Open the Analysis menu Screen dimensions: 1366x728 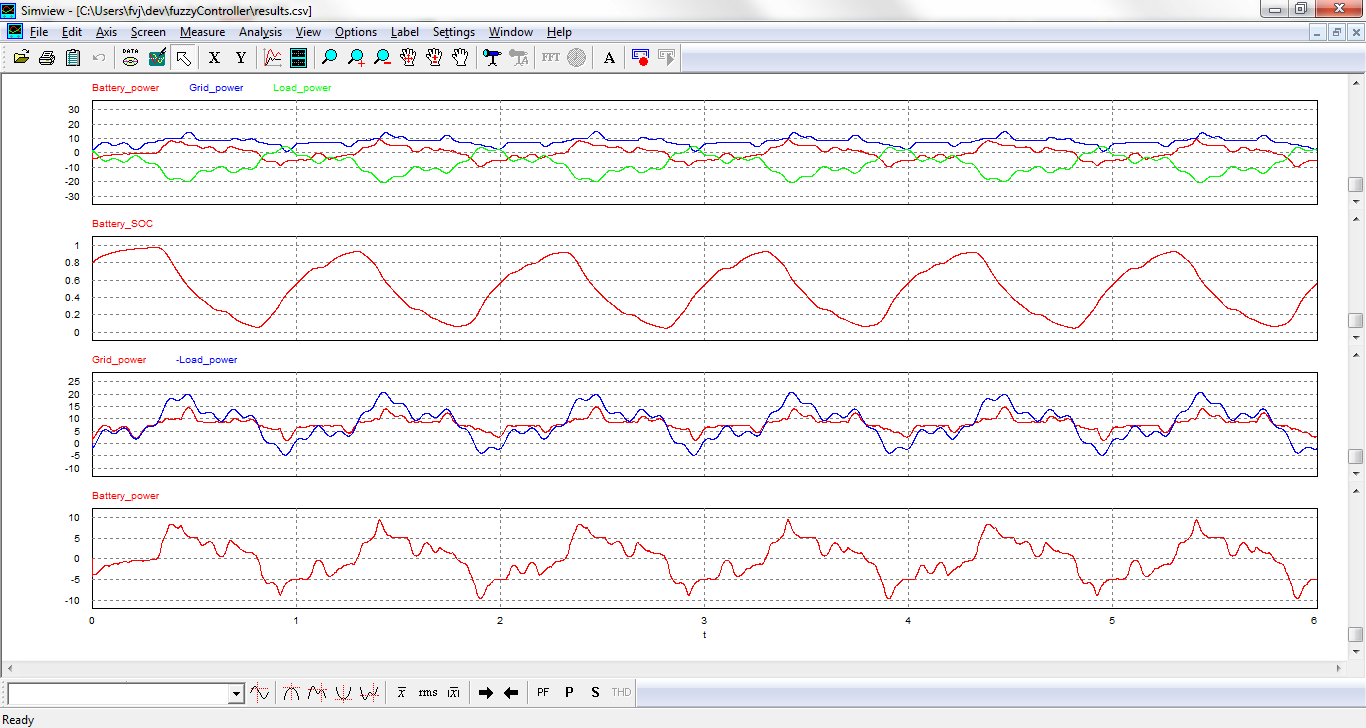pos(260,32)
